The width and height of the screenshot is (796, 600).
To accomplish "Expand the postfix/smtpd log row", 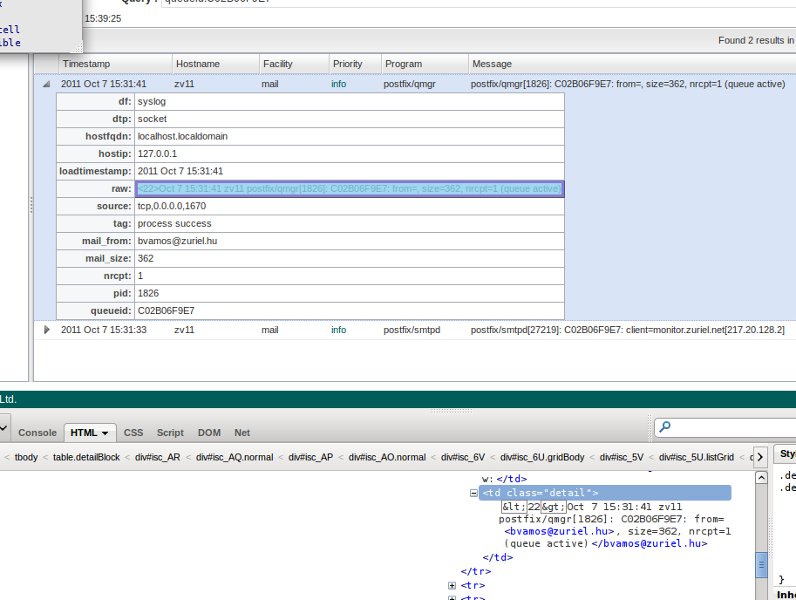I will 46,329.
